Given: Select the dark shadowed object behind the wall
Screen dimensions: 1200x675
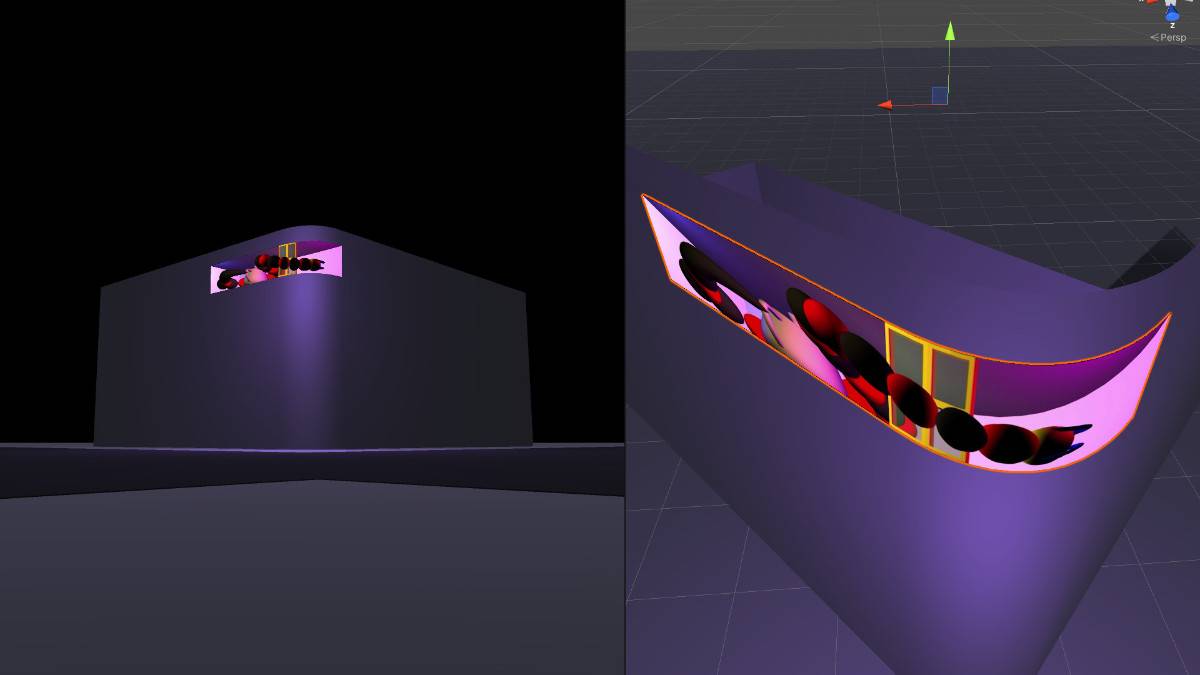Looking at the screenshot, I should point(1160,262).
